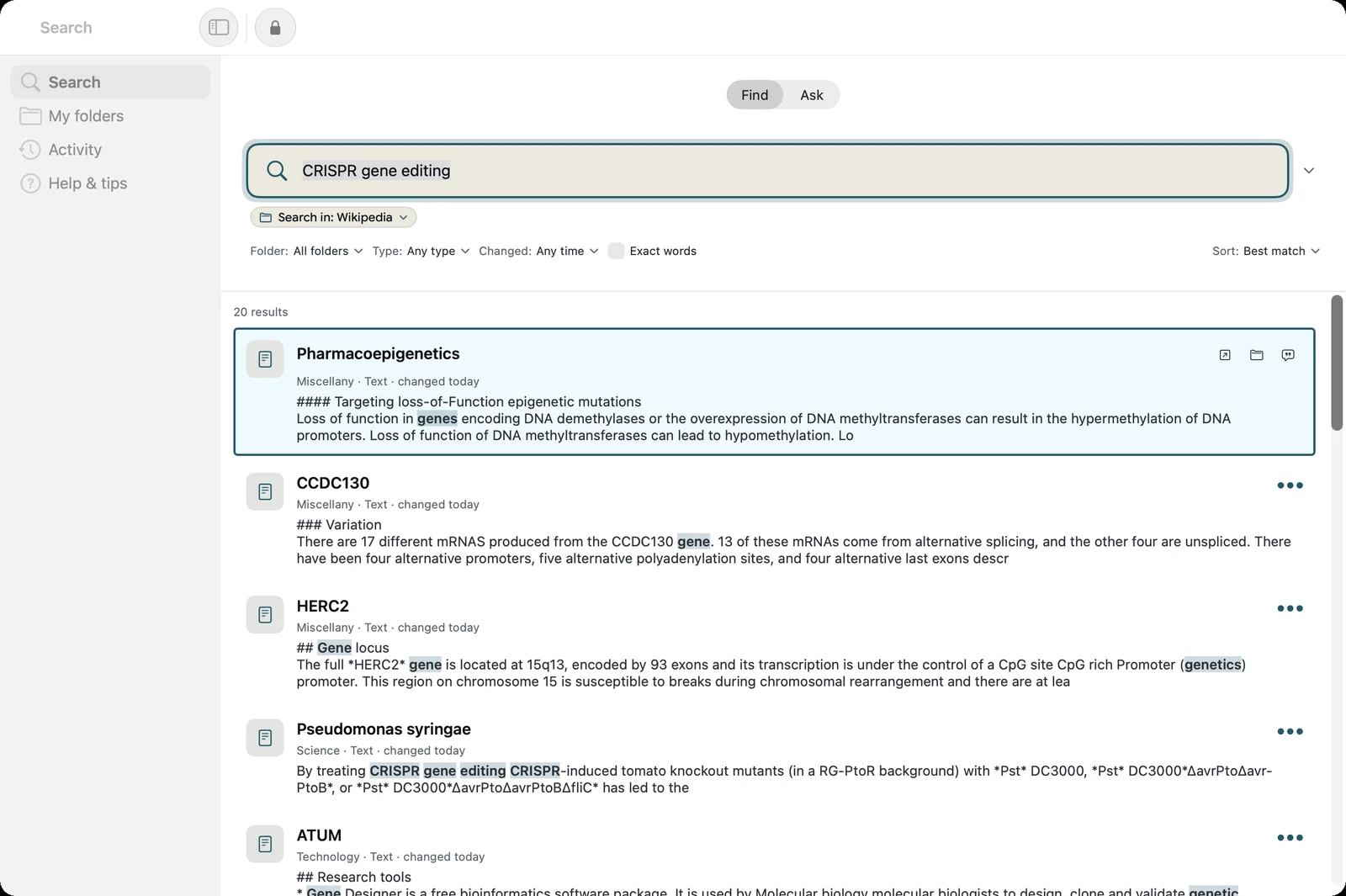Open the Pharmacoepigenetics result title
Image resolution: width=1346 pixels, height=896 pixels.
[x=378, y=353]
